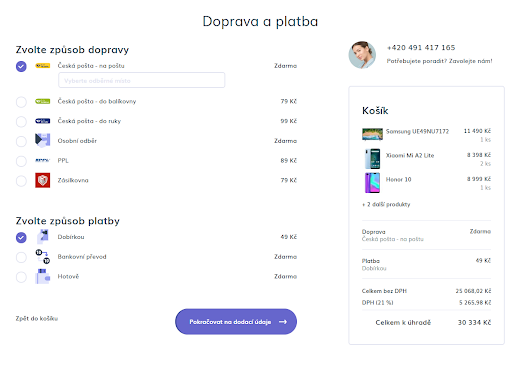Select Hotově payment radio button
Screen dimensions: 512x369
click(21, 277)
